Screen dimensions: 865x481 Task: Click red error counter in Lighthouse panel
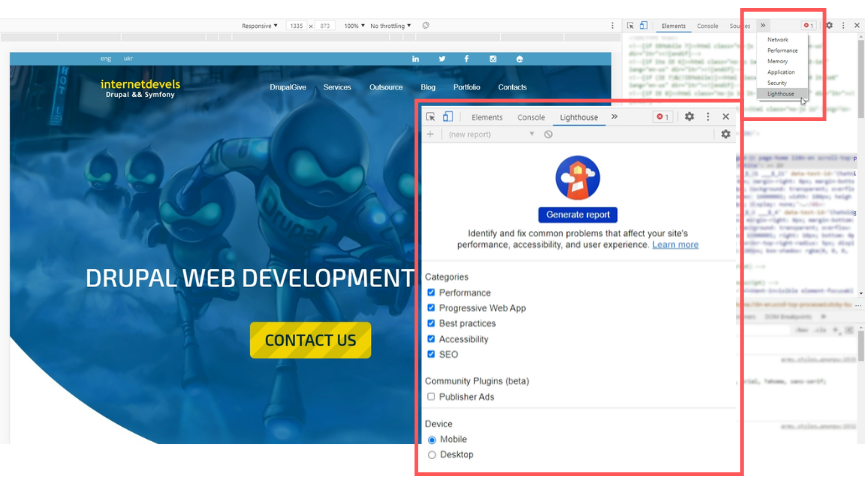[x=663, y=117]
